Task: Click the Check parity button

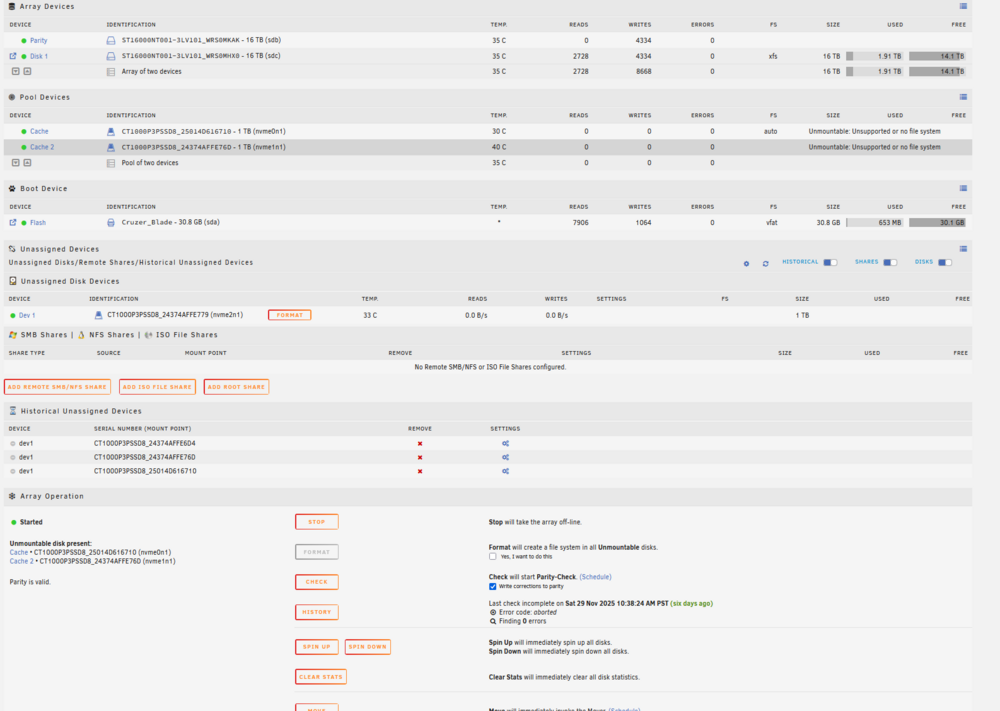Action: [317, 582]
